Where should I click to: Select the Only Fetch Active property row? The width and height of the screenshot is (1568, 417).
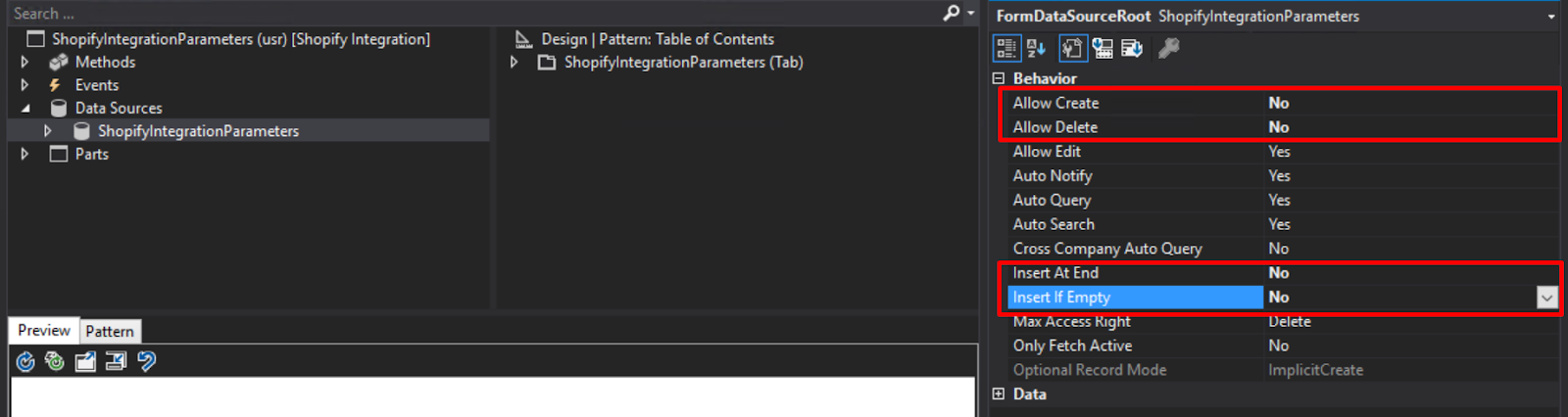[1283, 346]
